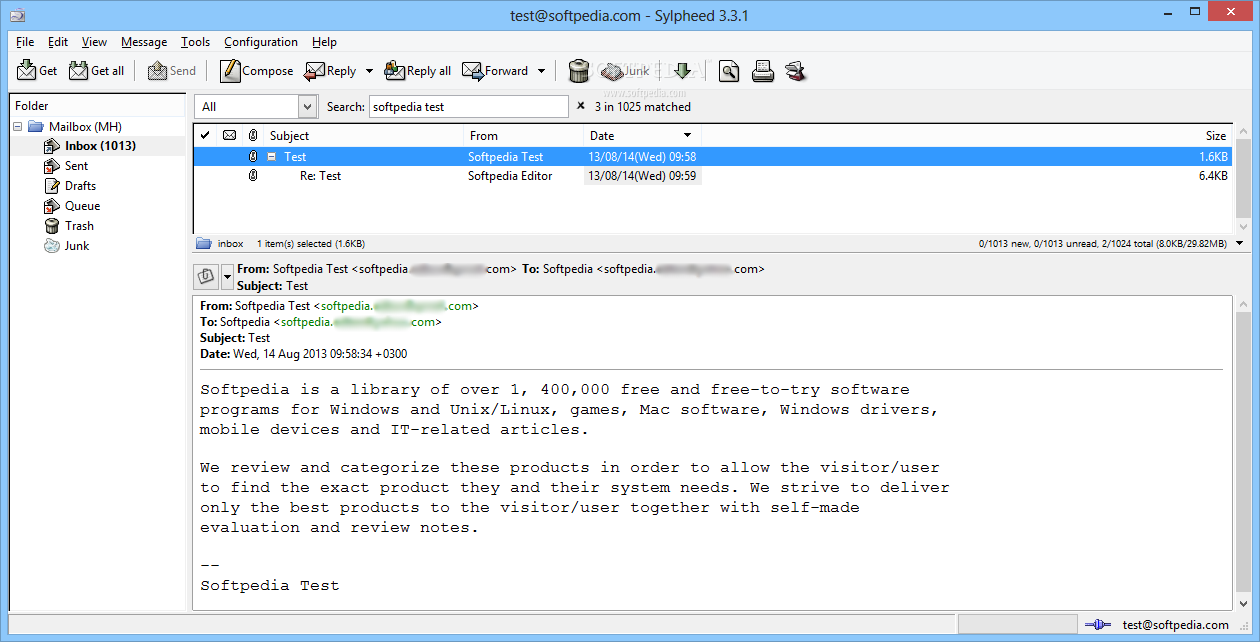Screen dimensions: 1260x642
Task: Print the current message
Action: [x=763, y=71]
